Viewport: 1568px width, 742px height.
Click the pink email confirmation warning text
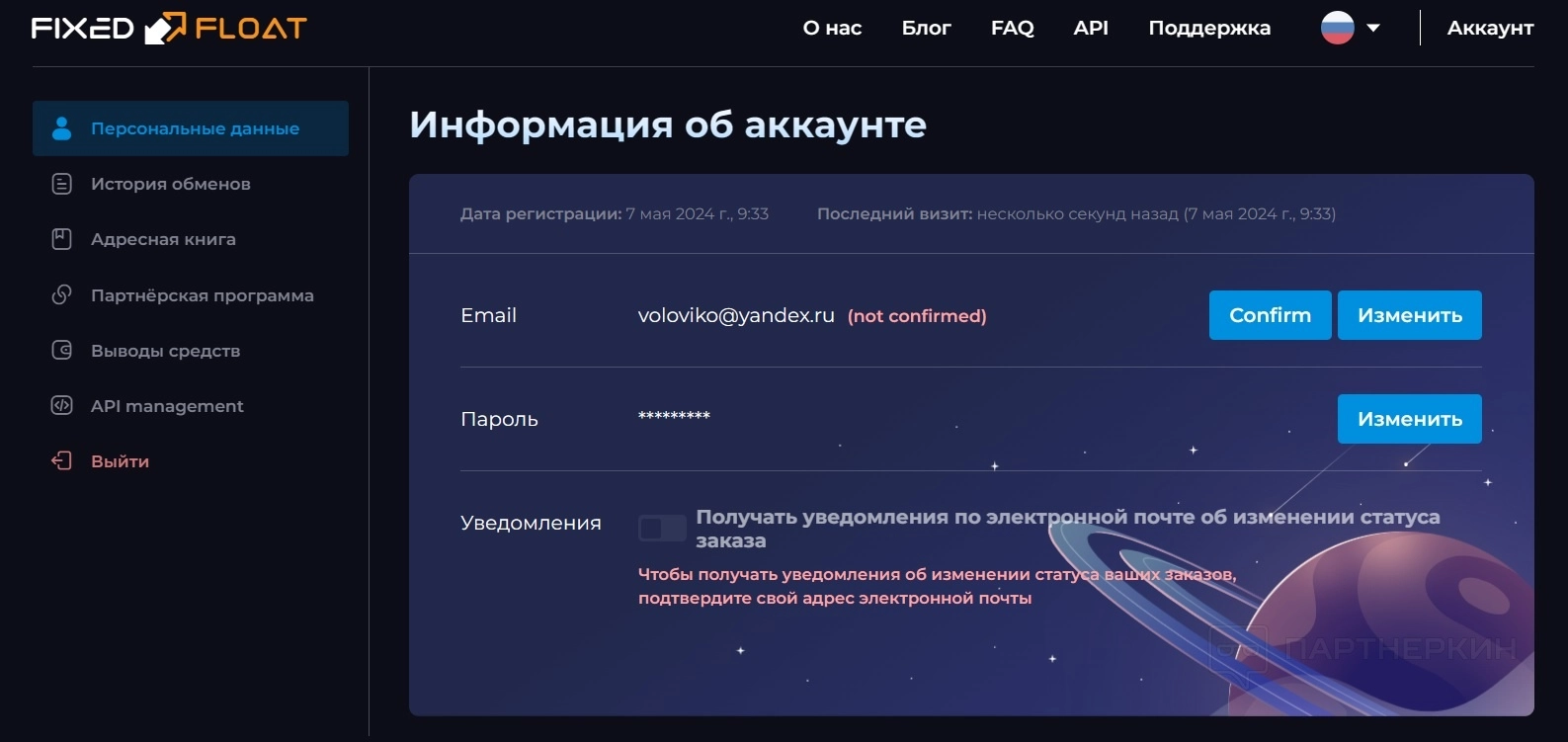pyautogui.click(x=937, y=586)
